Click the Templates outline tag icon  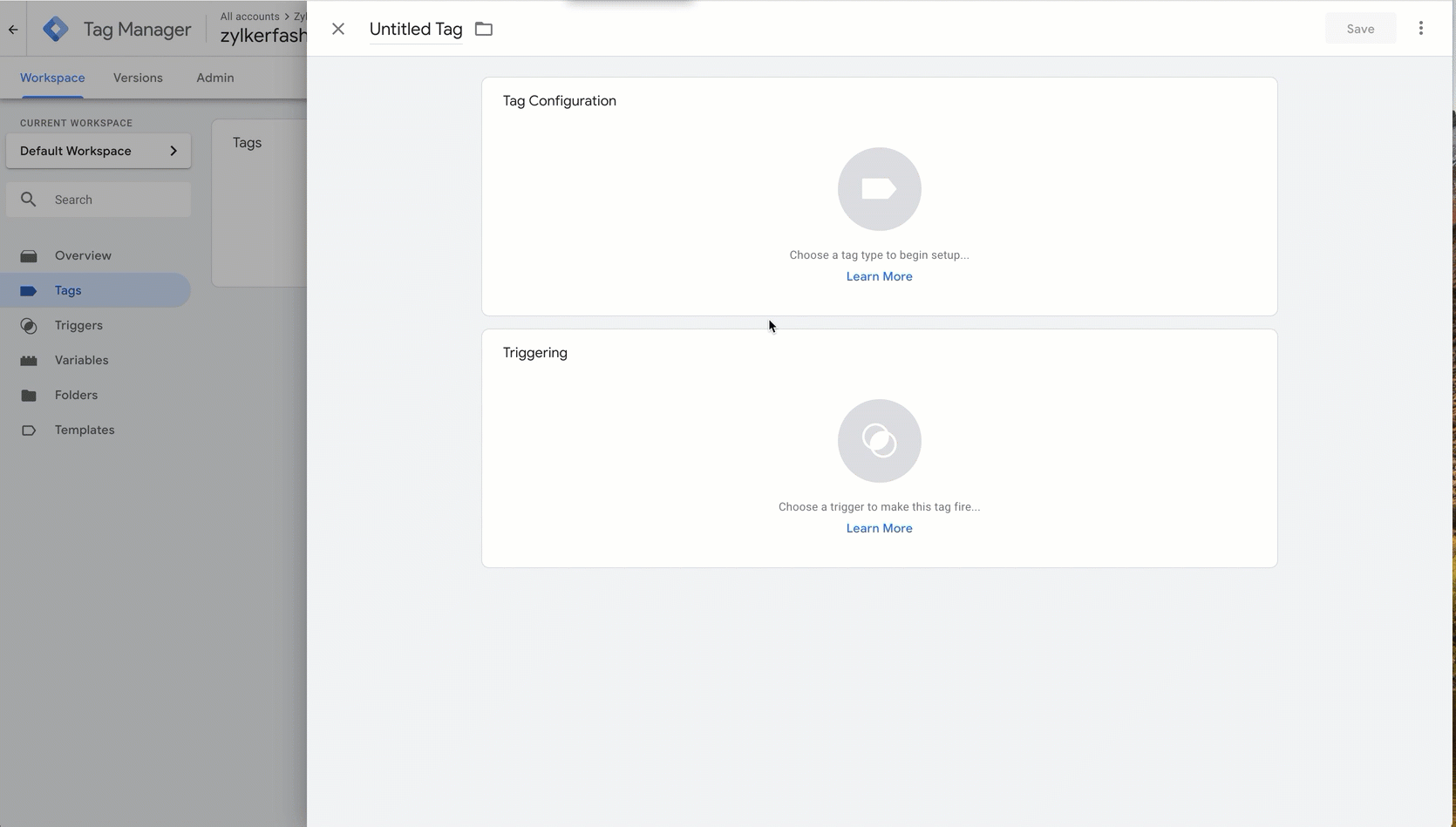(29, 430)
